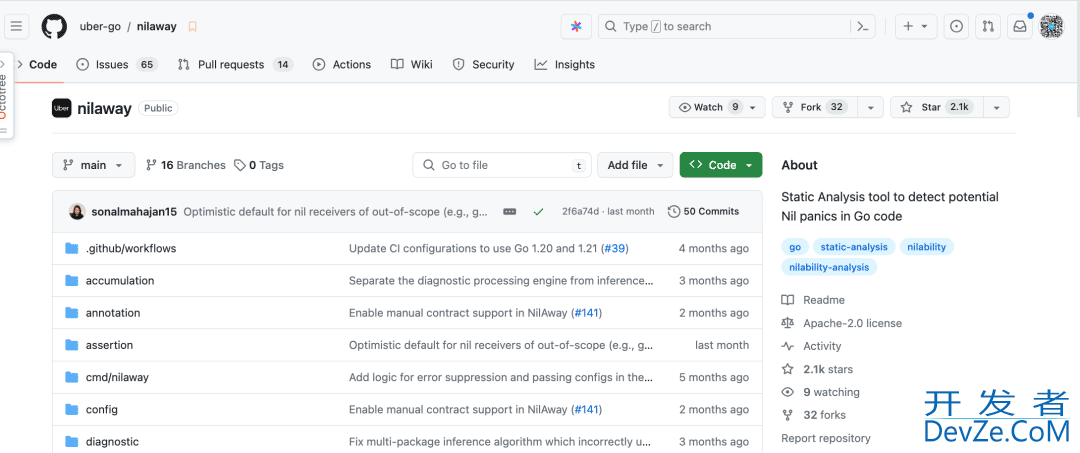Click the bookmark icon beside nilaway
This screenshot has height=453, width=1080.
coord(193,27)
